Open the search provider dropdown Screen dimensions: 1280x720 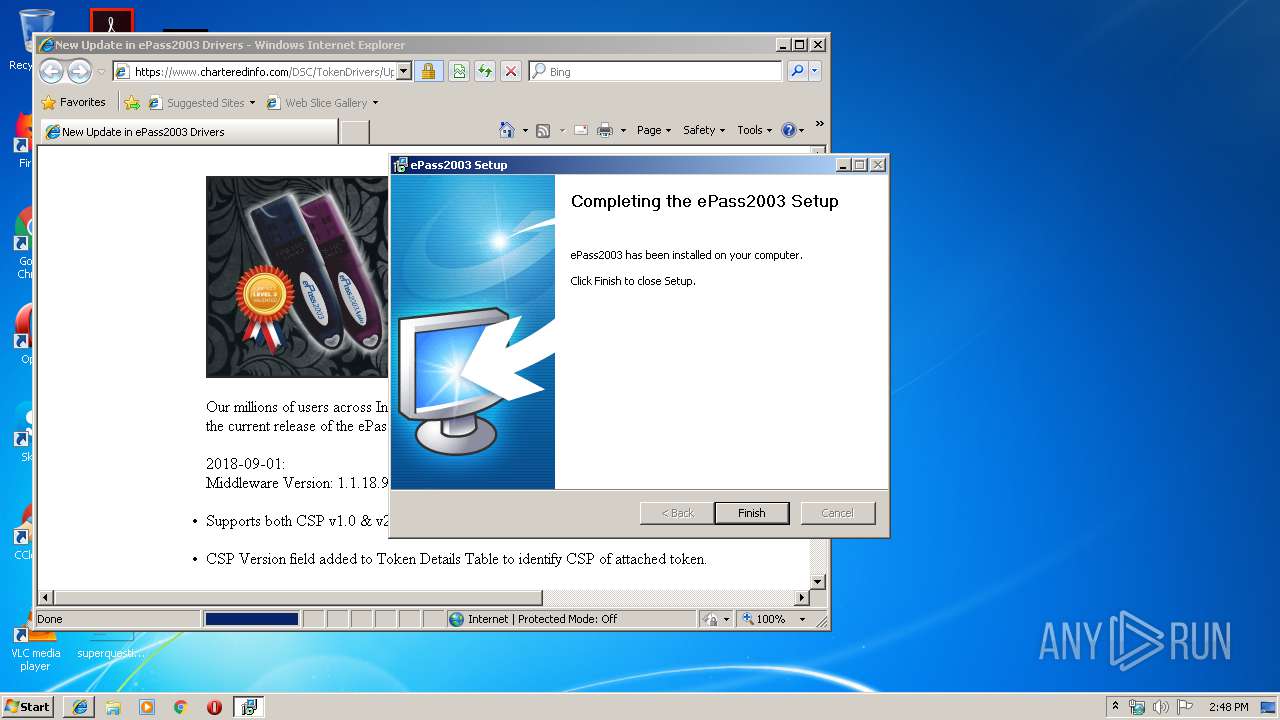(x=815, y=71)
